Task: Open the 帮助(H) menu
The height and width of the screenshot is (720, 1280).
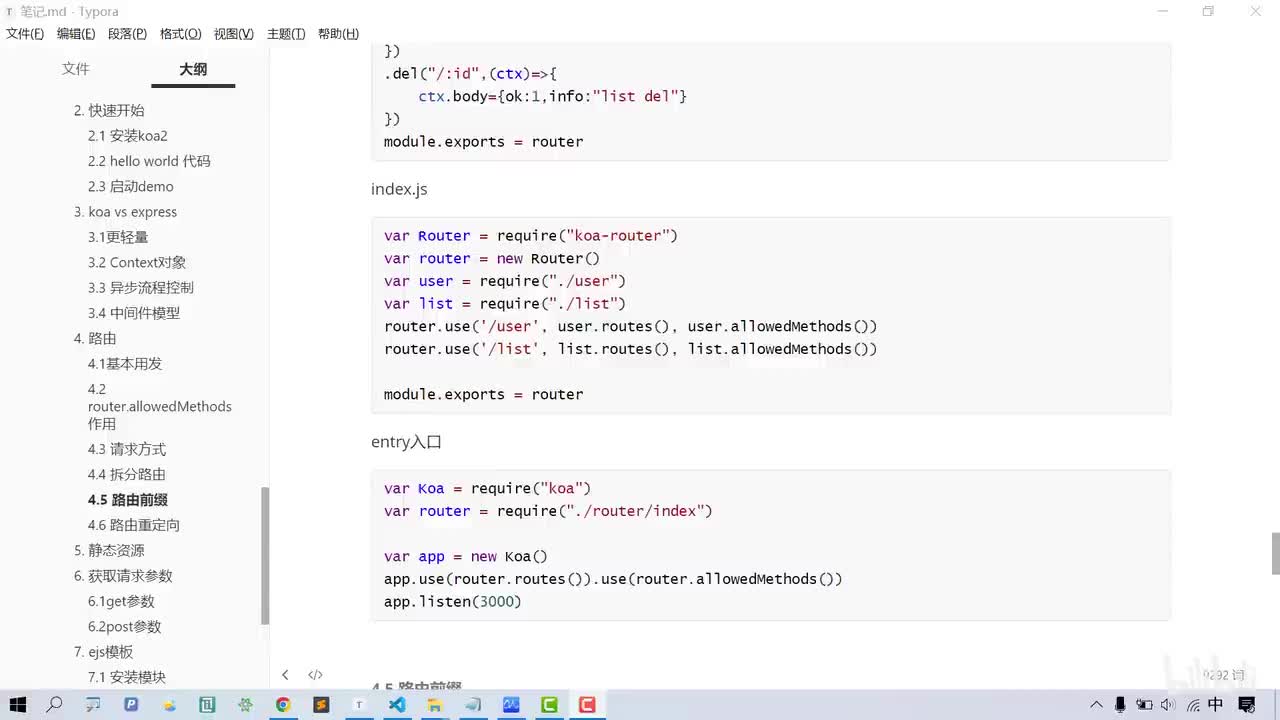Action: tap(338, 34)
